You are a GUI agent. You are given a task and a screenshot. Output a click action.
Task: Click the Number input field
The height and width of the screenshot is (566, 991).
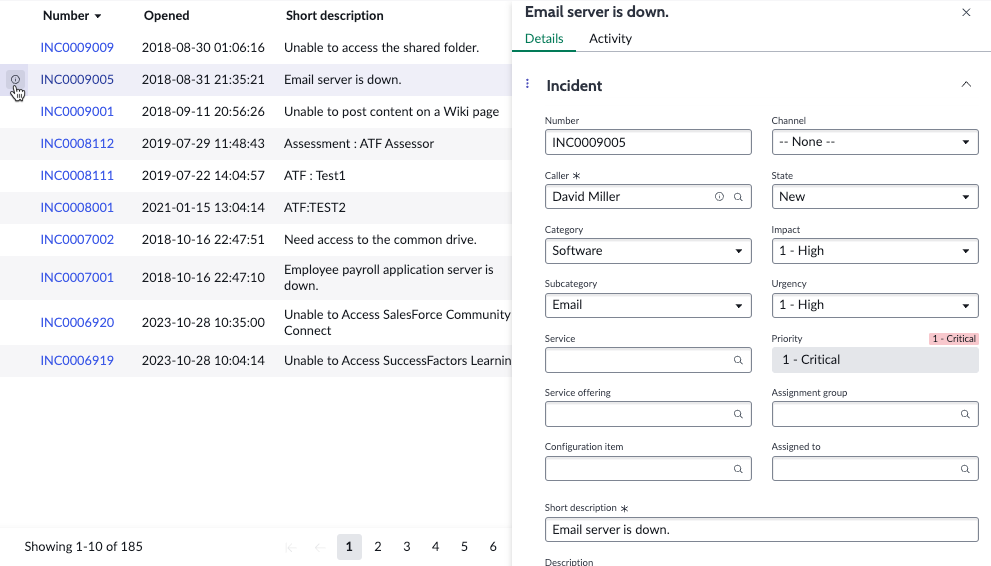(x=648, y=142)
